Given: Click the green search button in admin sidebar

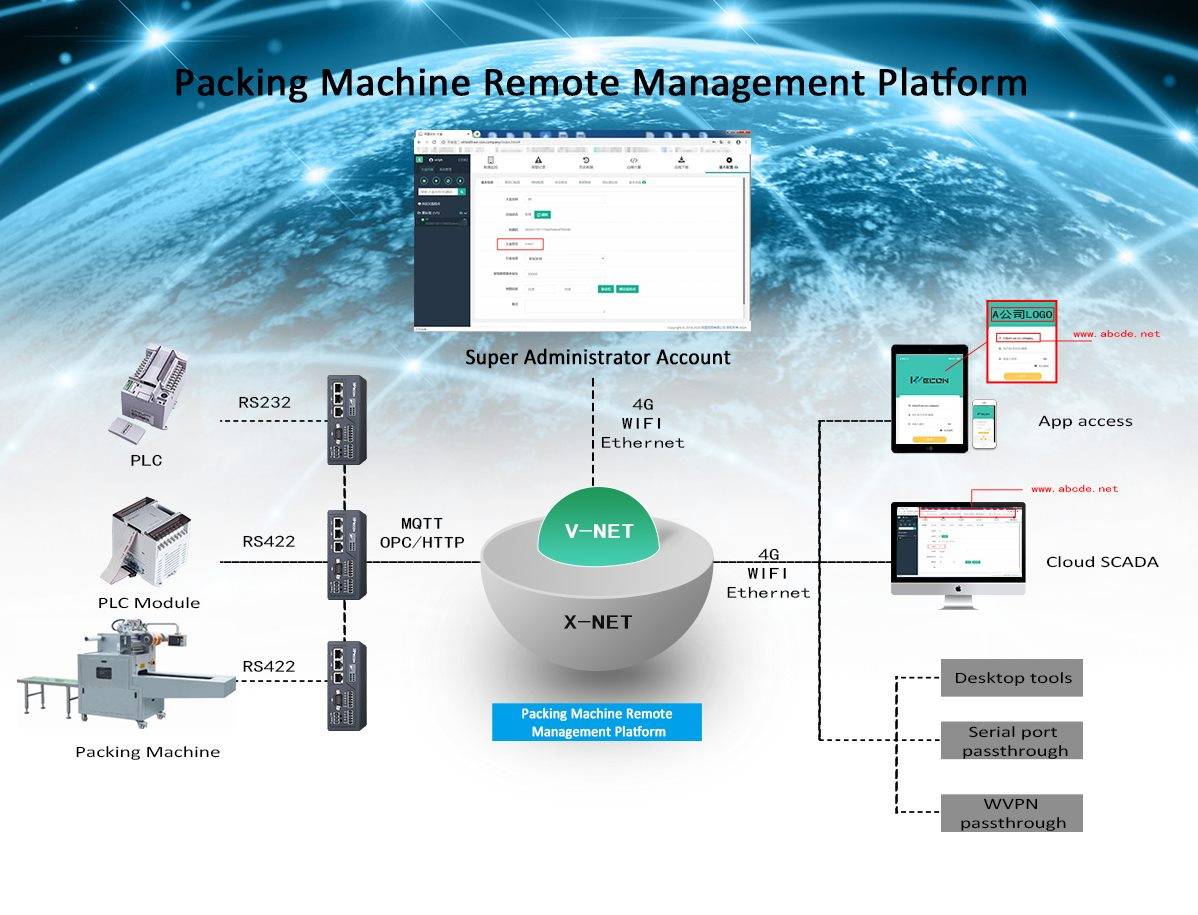Looking at the screenshot, I should coord(461,192).
